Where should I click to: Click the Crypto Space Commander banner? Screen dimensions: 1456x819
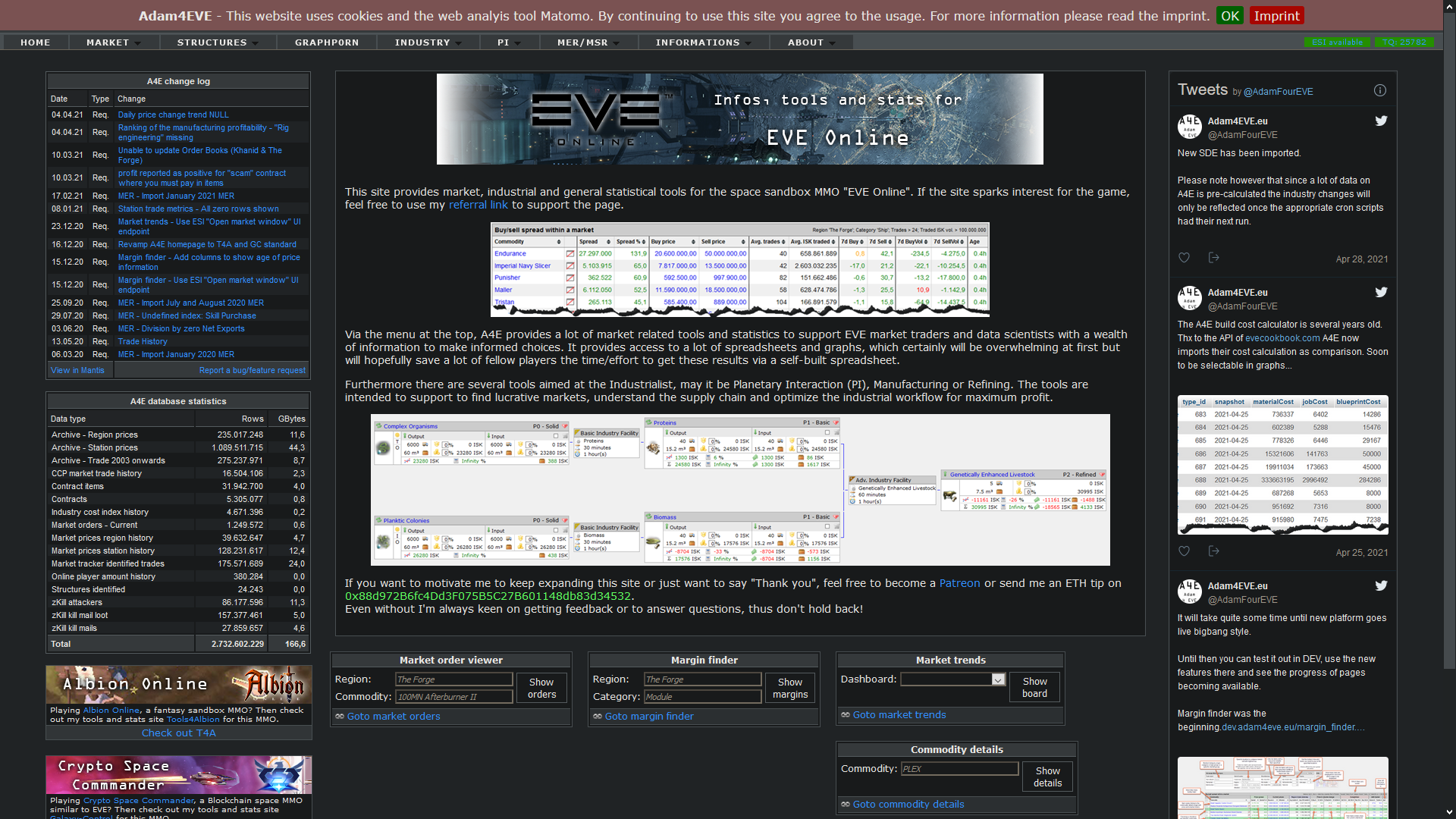tap(179, 775)
